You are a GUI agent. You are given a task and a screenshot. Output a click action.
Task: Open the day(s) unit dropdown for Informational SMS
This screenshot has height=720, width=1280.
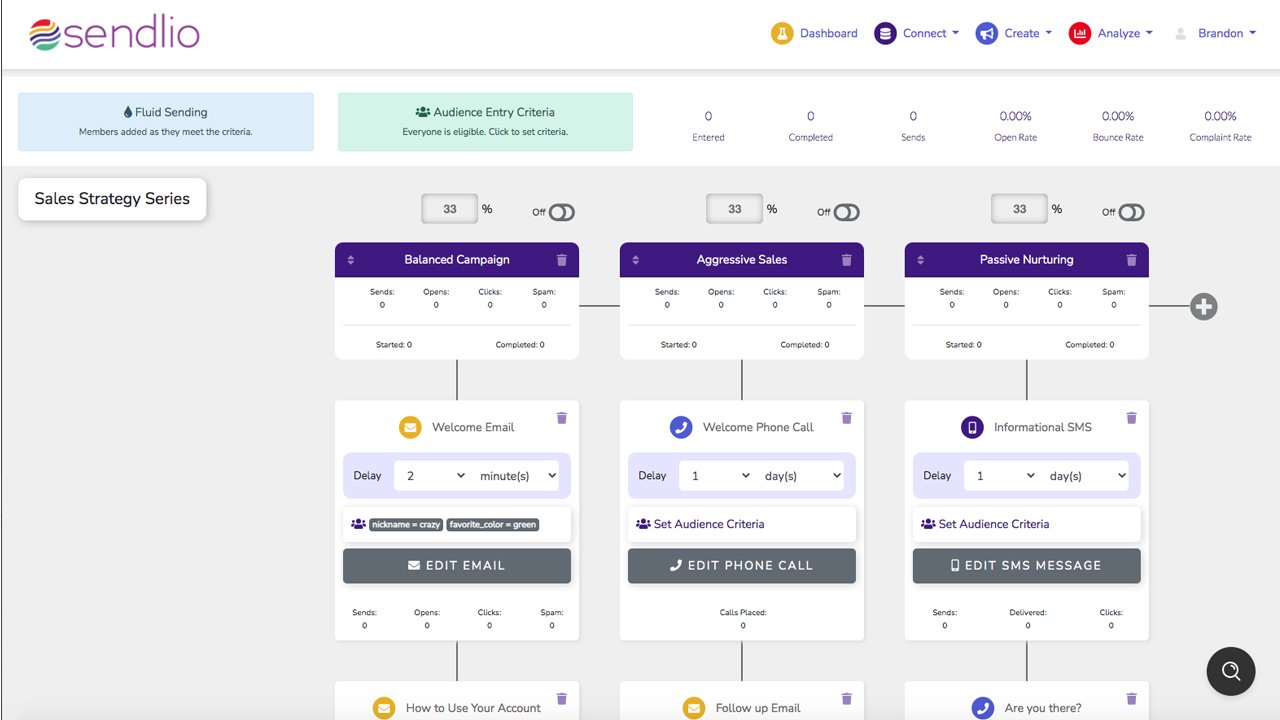point(1088,476)
